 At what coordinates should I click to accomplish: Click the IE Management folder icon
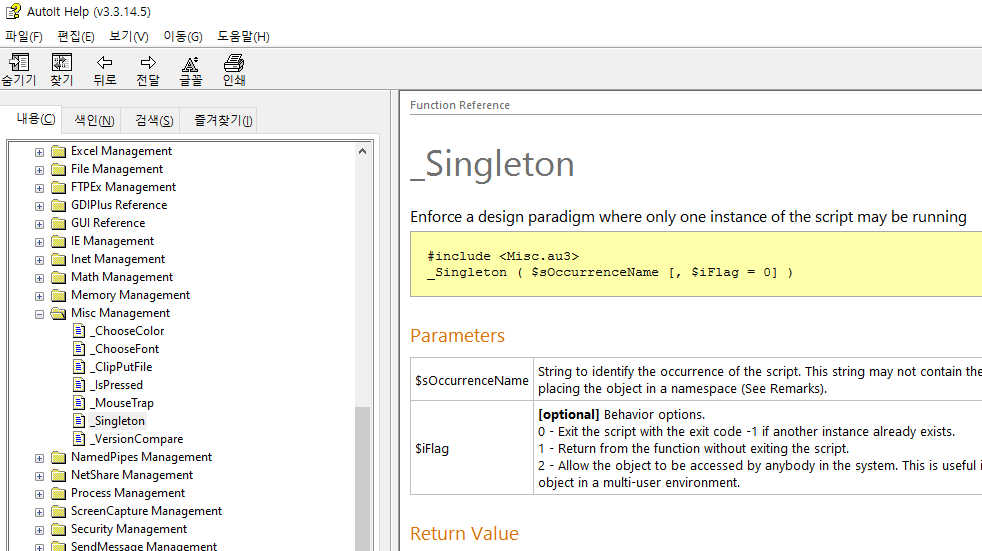click(58, 242)
